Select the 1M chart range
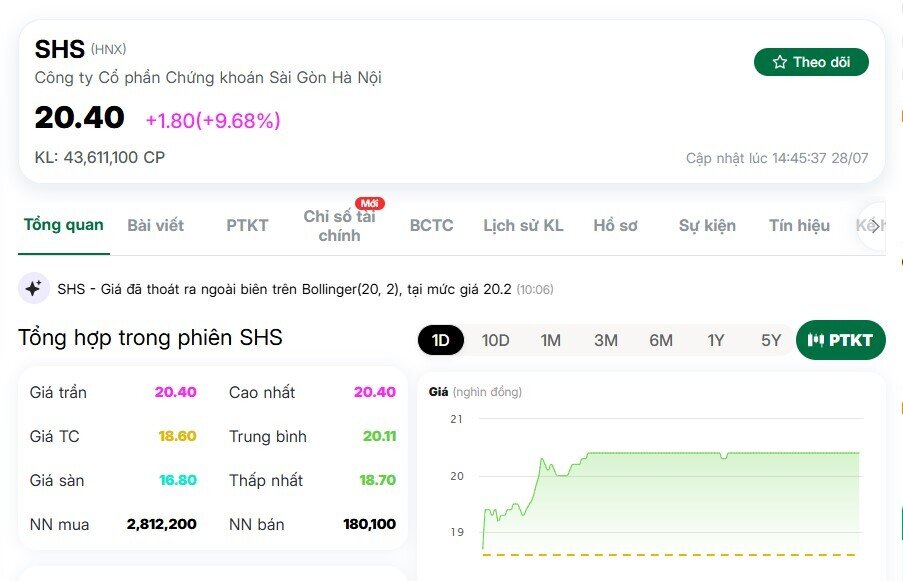This screenshot has height=581, width=903. (551, 340)
